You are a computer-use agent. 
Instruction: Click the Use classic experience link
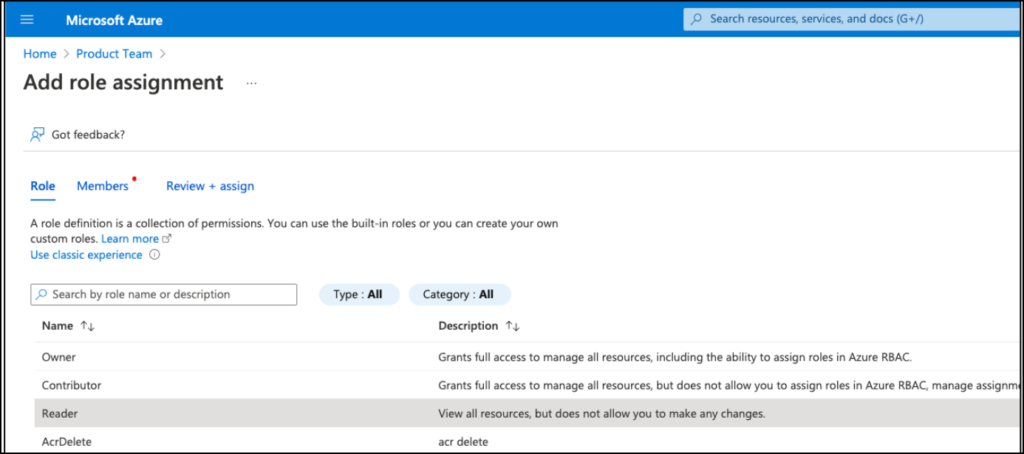(x=86, y=255)
